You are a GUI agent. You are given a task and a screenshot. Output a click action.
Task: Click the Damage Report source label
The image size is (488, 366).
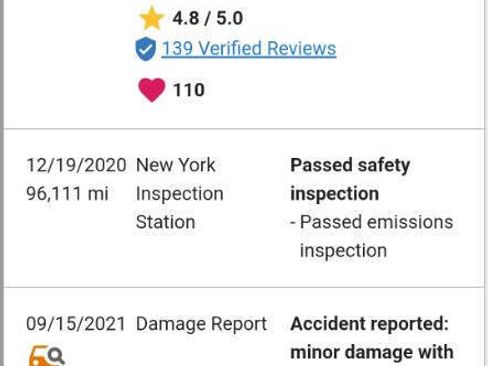[202, 324]
